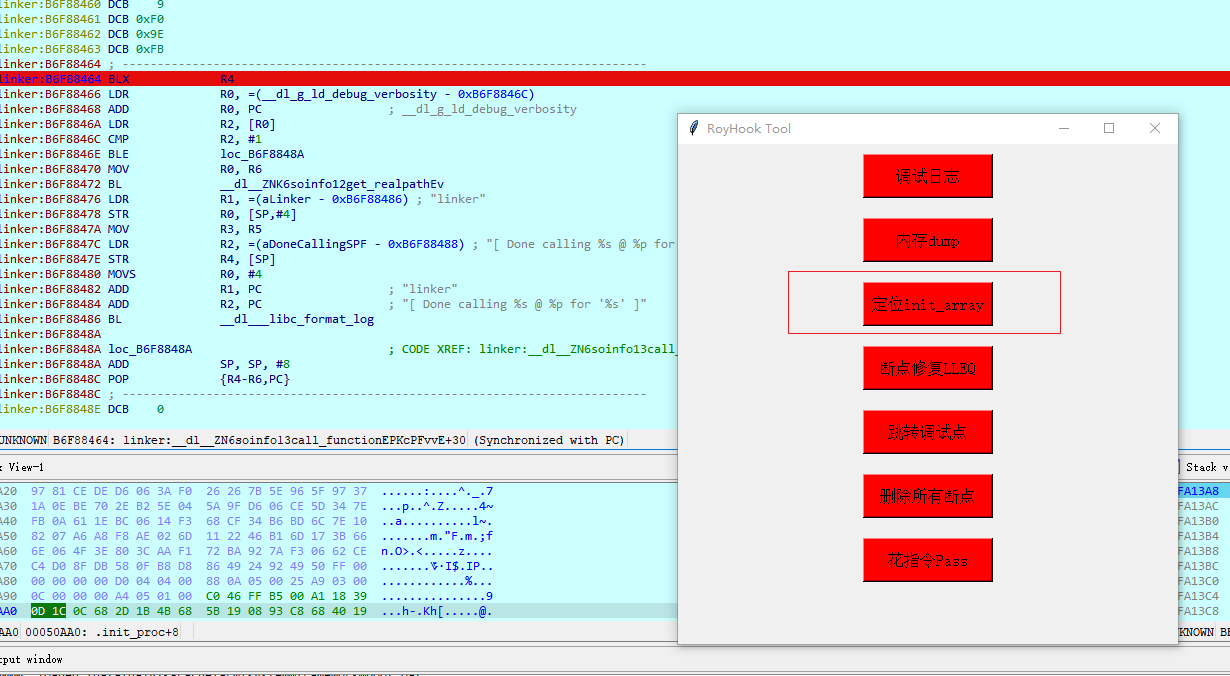Minimize the RoyHook Tool window
This screenshot has height=676, width=1230.
pyautogui.click(x=1064, y=128)
